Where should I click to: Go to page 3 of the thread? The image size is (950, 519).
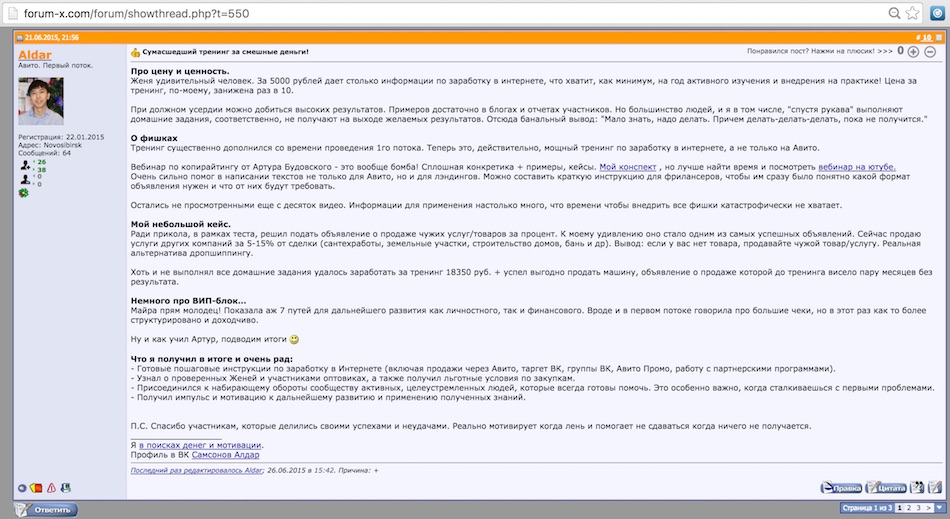(918, 507)
